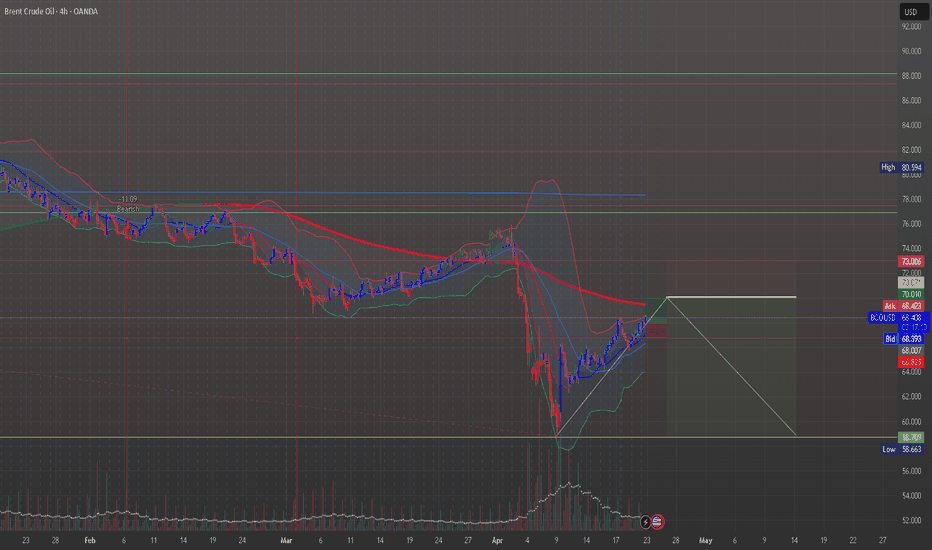
Task: Open the USD currency selector
Action: [x=913, y=11]
